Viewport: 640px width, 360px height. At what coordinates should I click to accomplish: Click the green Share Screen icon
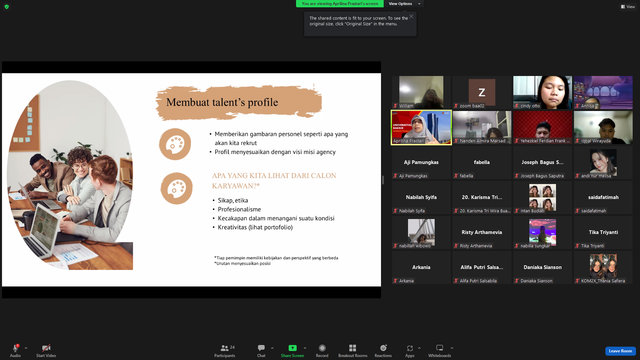click(x=293, y=348)
